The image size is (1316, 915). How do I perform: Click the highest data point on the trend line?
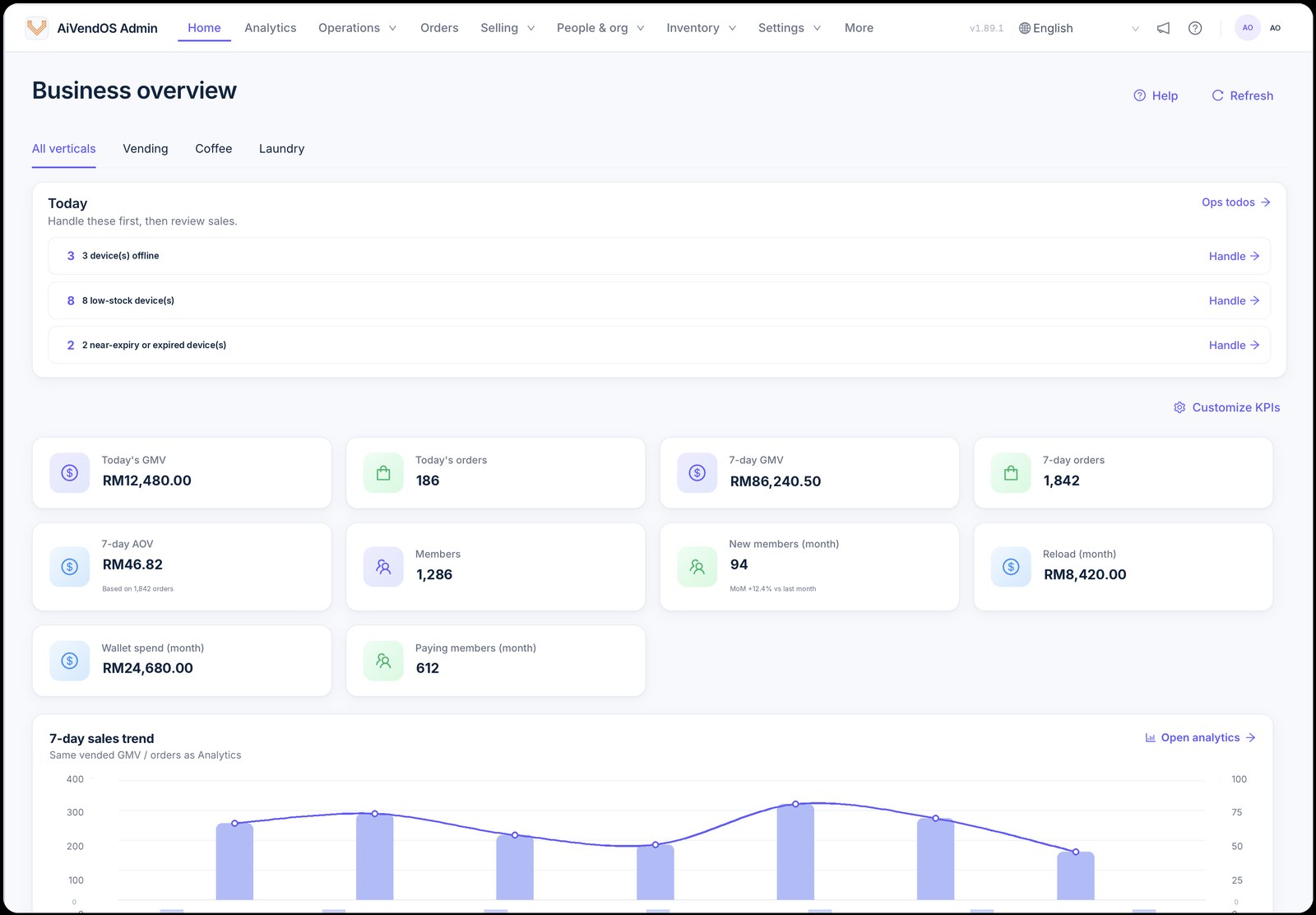pos(795,804)
